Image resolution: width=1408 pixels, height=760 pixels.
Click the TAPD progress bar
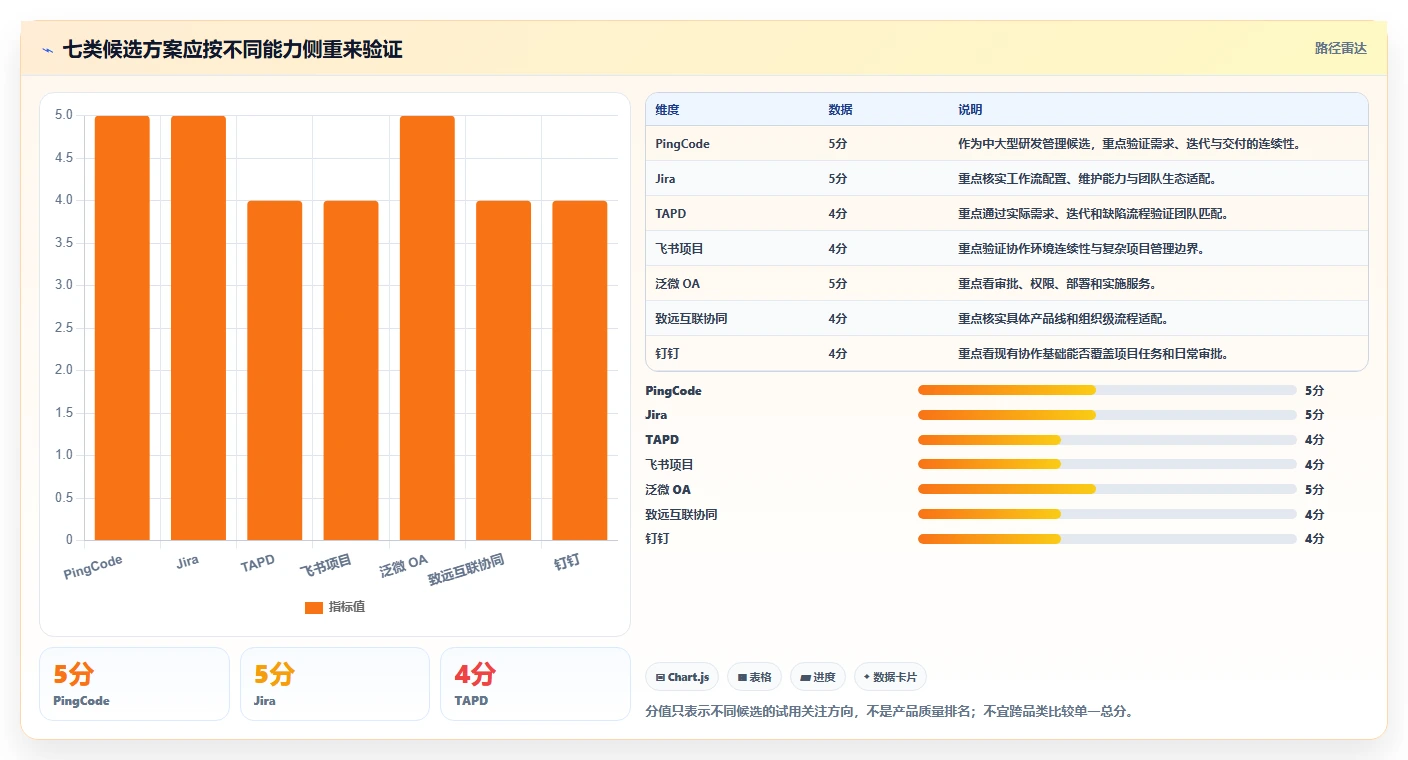(1107, 440)
